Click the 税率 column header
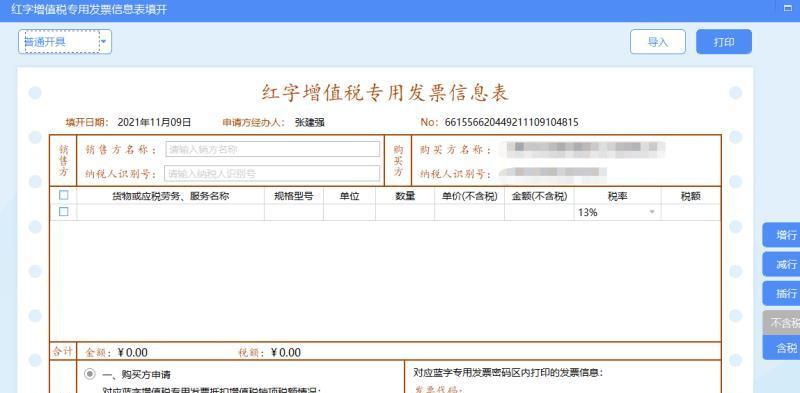Screen dimensions: 800x393 [x=617, y=196]
